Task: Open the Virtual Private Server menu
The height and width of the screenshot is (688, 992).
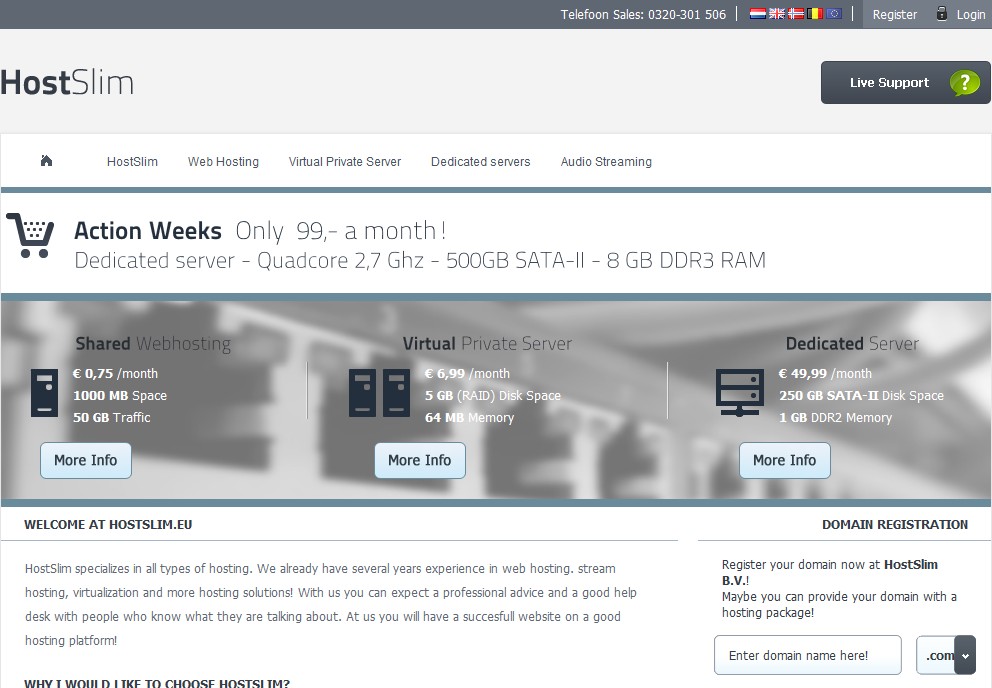Action: pyautogui.click(x=345, y=161)
